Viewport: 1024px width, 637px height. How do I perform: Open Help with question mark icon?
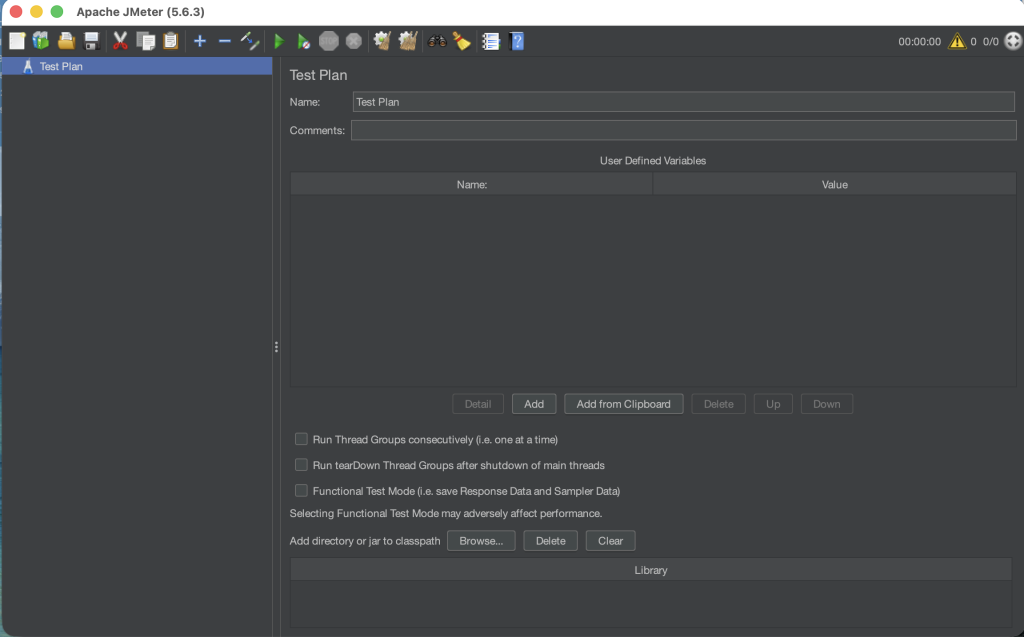point(517,41)
